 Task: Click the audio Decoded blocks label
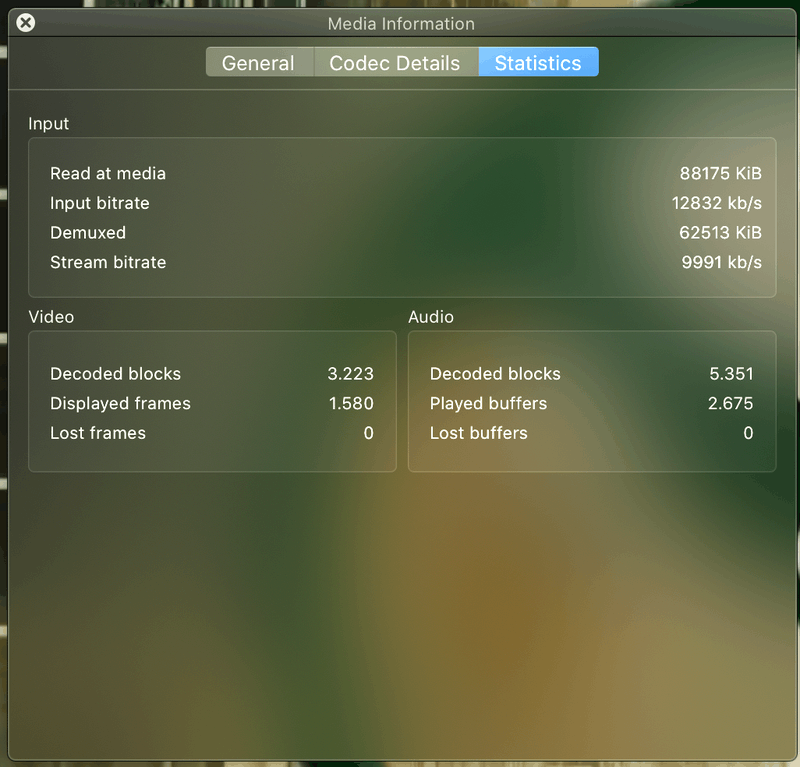click(x=495, y=374)
